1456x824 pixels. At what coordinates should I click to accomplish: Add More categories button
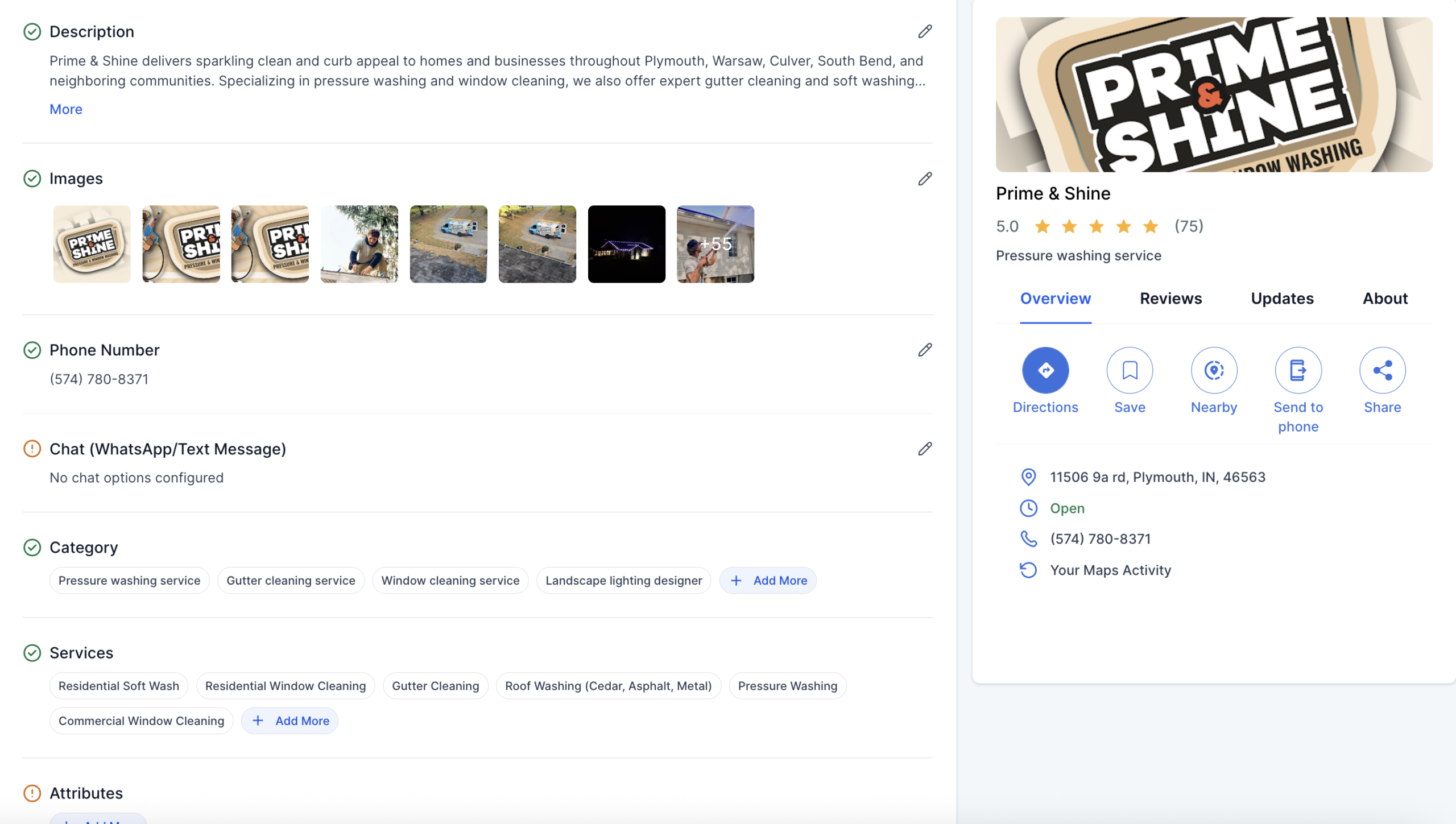[768, 581]
